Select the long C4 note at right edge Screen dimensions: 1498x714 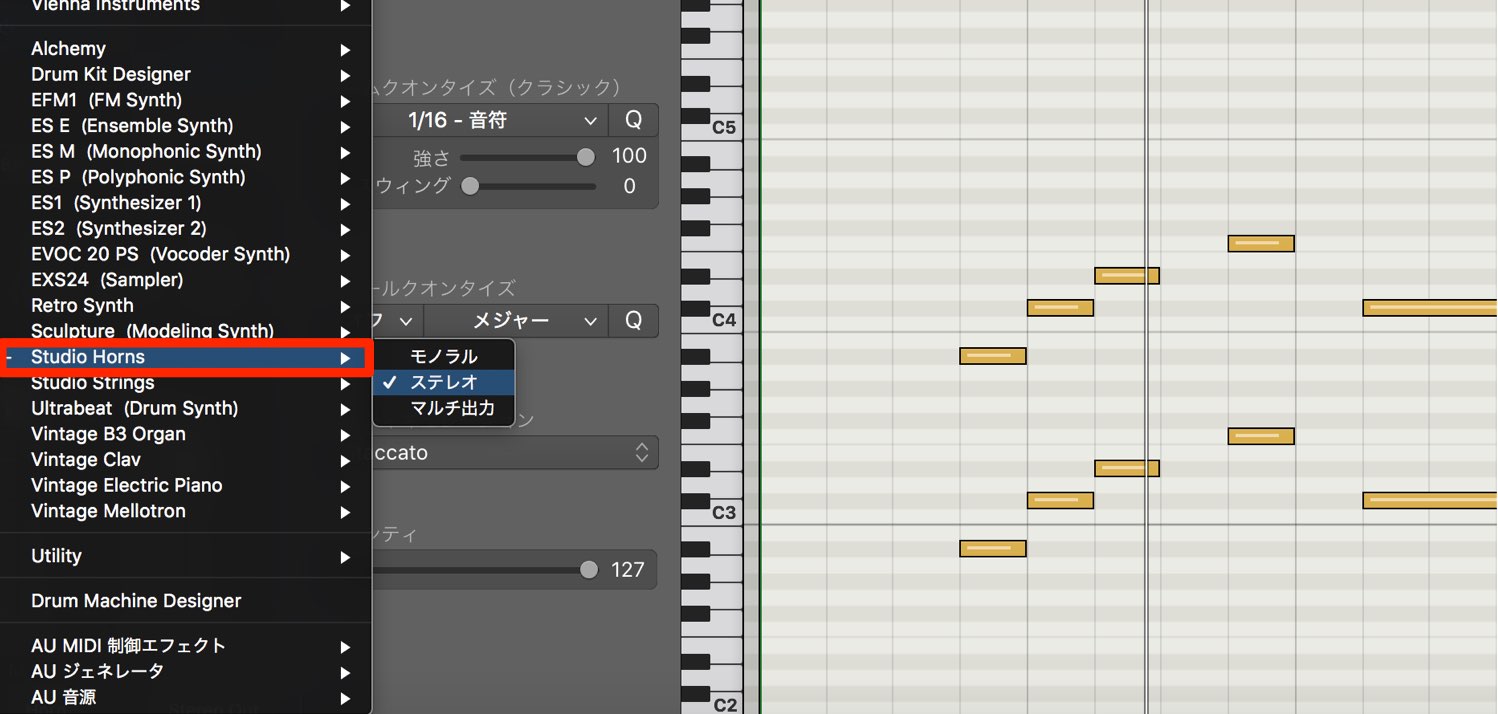click(x=1430, y=308)
